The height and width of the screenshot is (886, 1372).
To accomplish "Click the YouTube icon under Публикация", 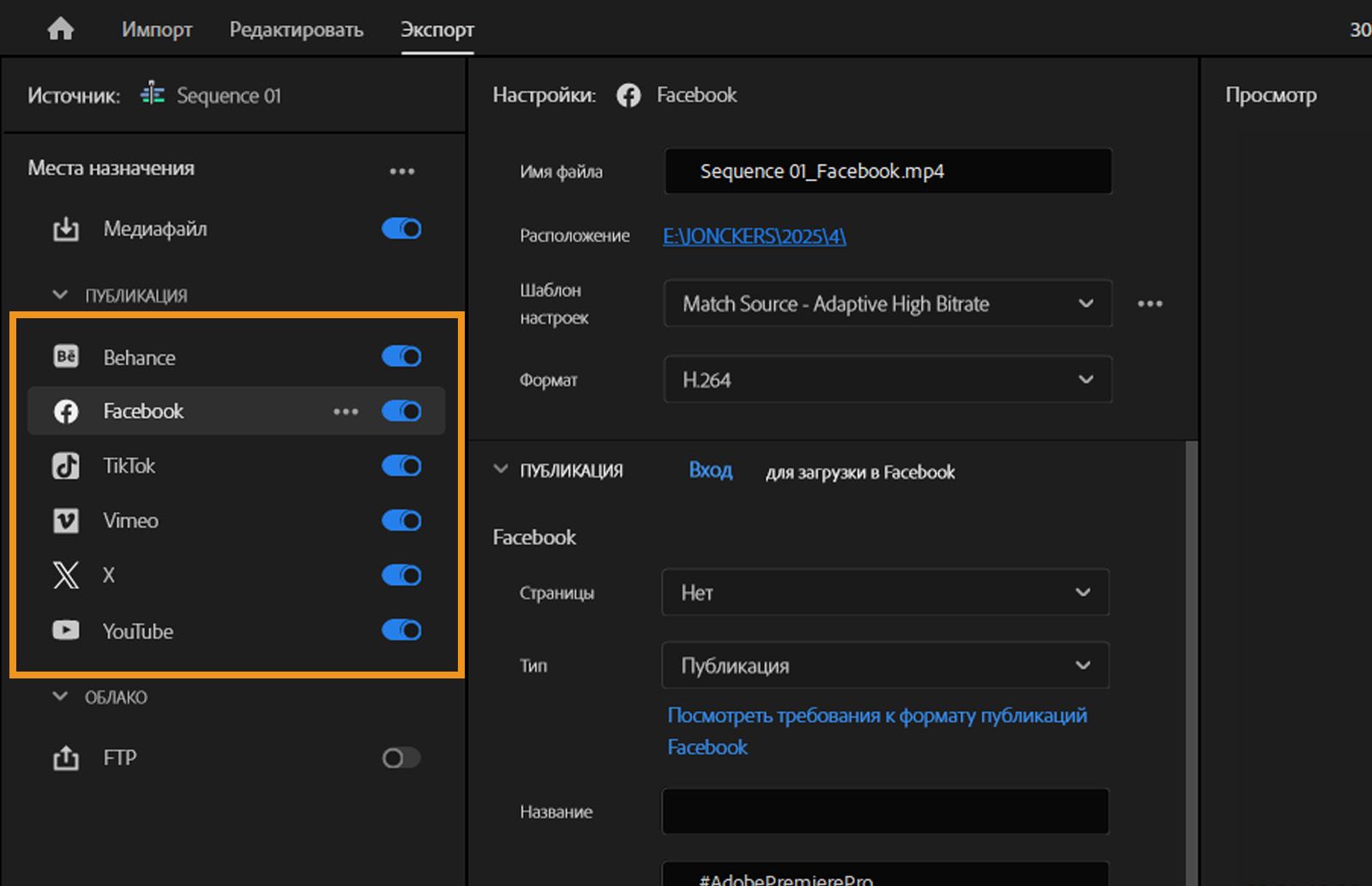I will tap(65, 630).
